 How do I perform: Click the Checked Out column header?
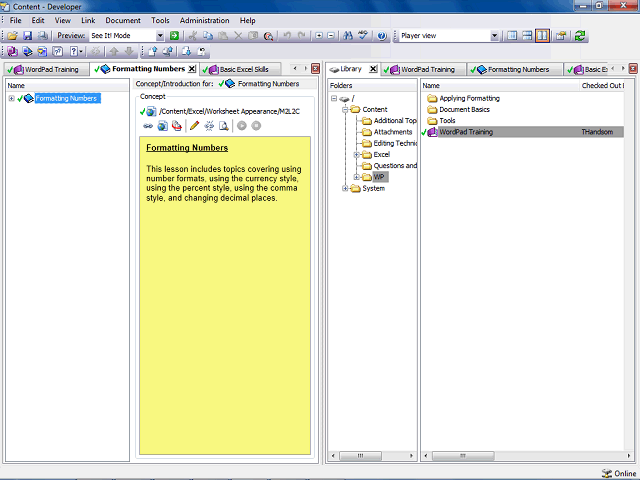pos(602,85)
